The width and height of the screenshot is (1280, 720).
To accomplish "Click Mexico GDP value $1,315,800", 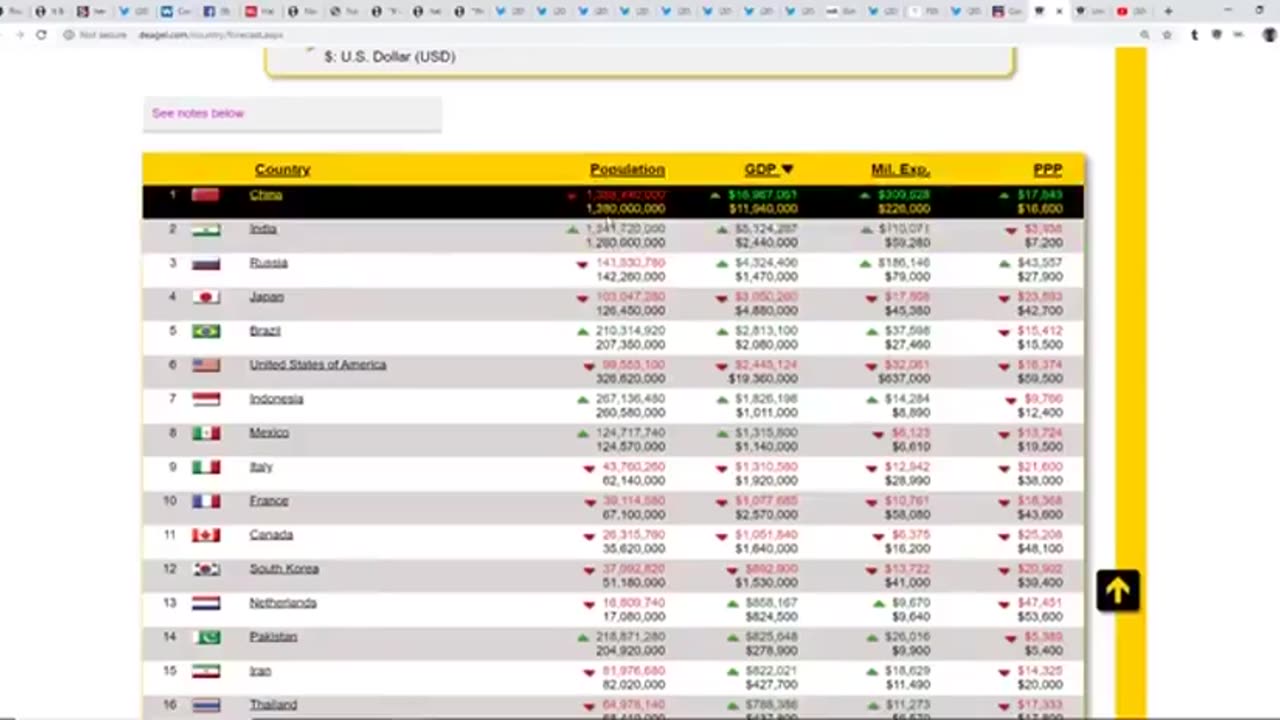I will pos(766,433).
